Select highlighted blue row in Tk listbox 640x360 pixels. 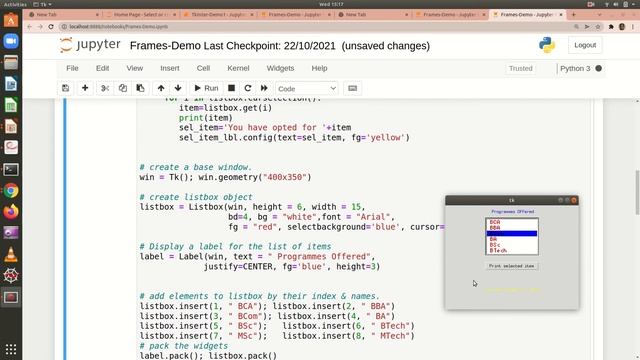[512, 233]
